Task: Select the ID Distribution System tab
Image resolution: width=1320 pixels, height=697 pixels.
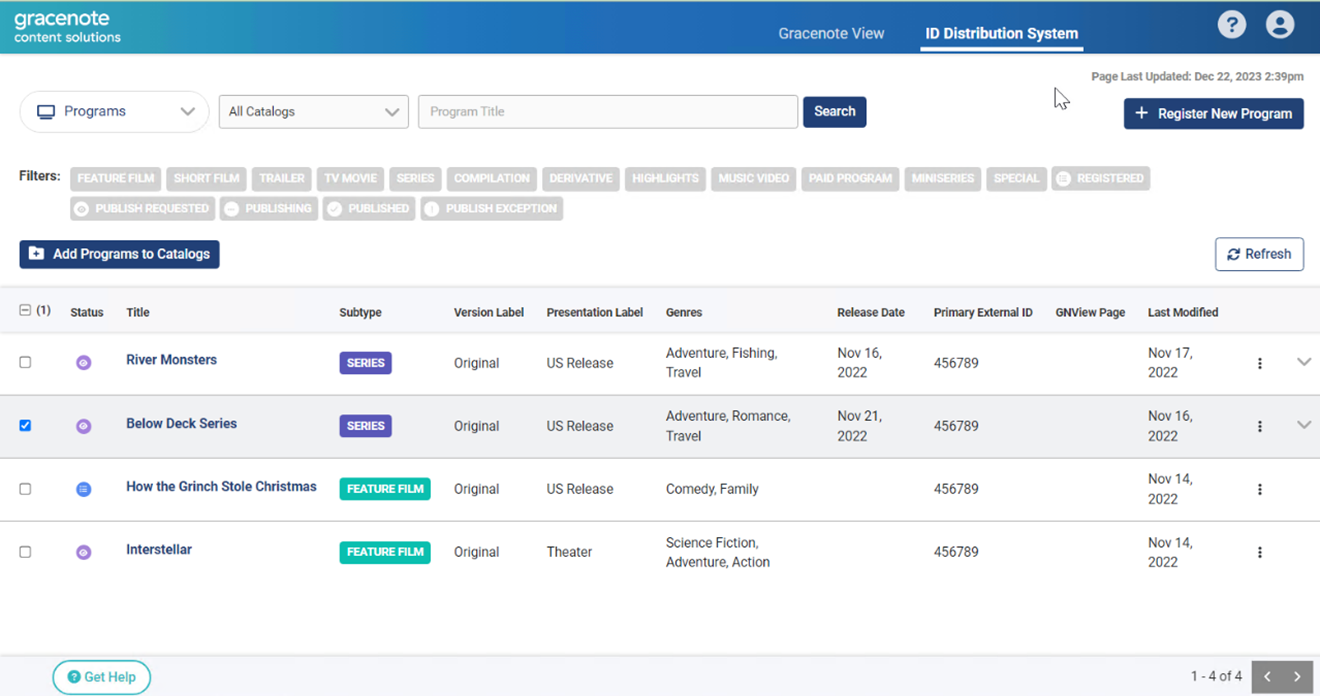Action: point(1001,33)
